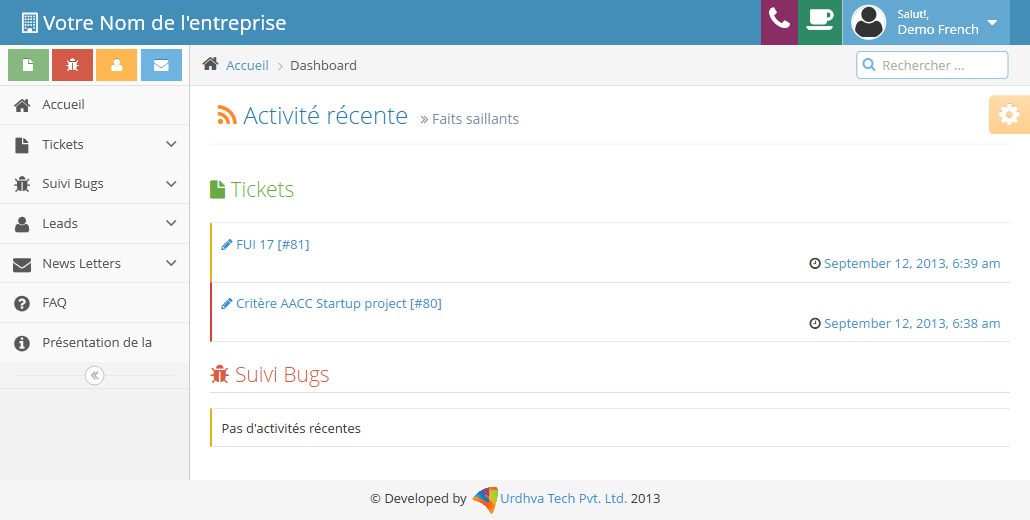Viewport: 1030px width, 520px height.
Task: Open the orange settings gear panel
Action: (x=1009, y=115)
